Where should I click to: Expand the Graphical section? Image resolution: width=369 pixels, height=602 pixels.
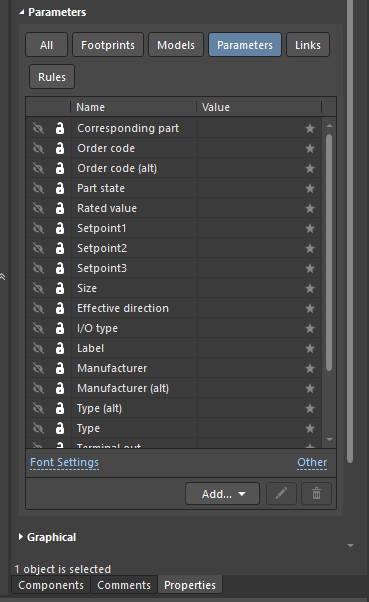21,537
